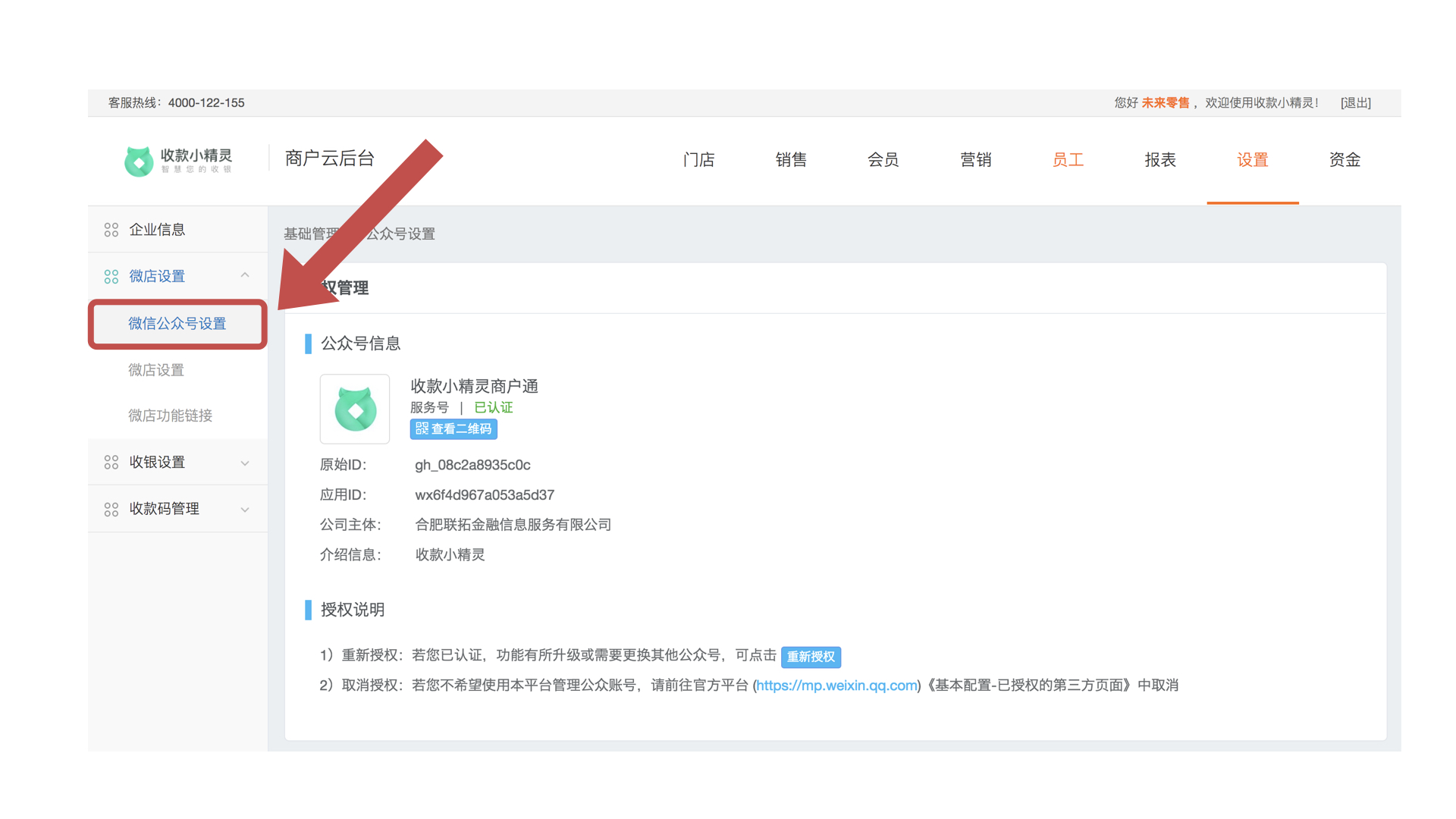
Task: Open the 员工 top navigation tab
Action: (1068, 160)
